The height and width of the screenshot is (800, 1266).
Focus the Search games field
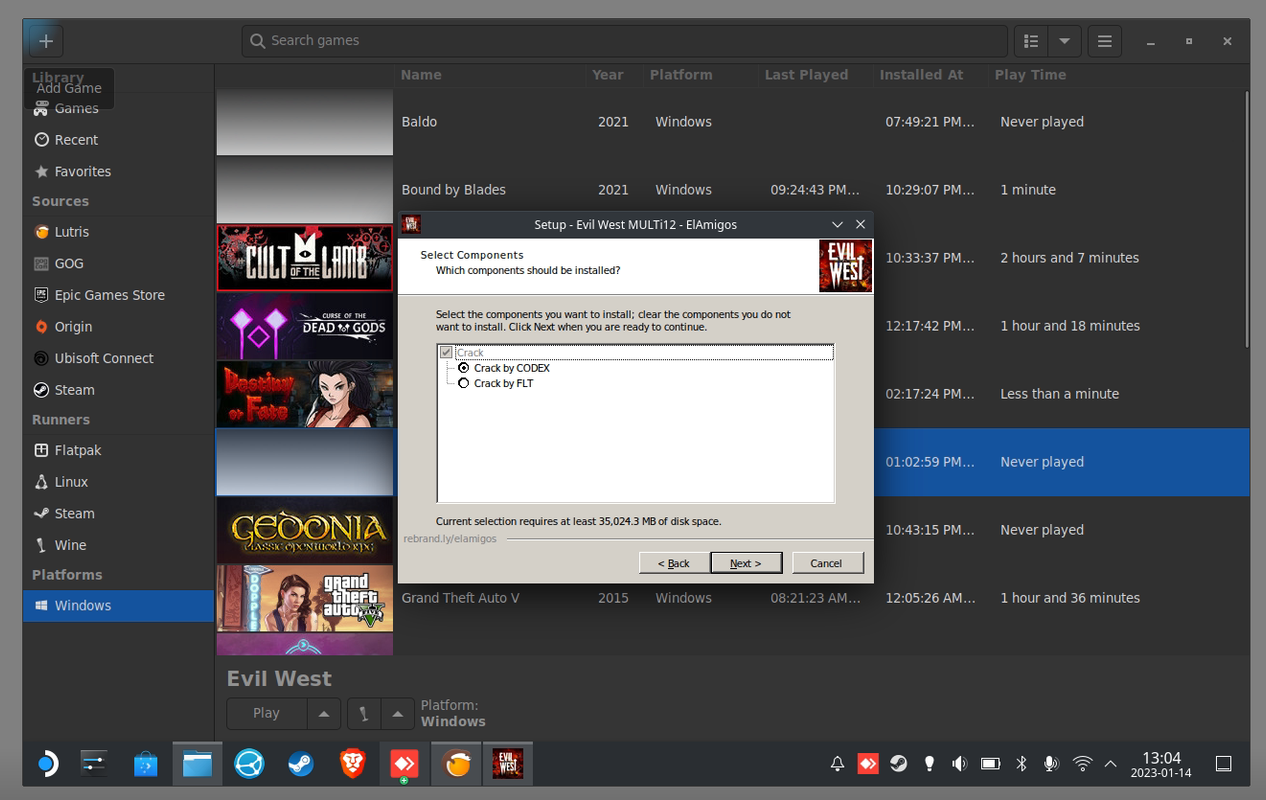624,41
